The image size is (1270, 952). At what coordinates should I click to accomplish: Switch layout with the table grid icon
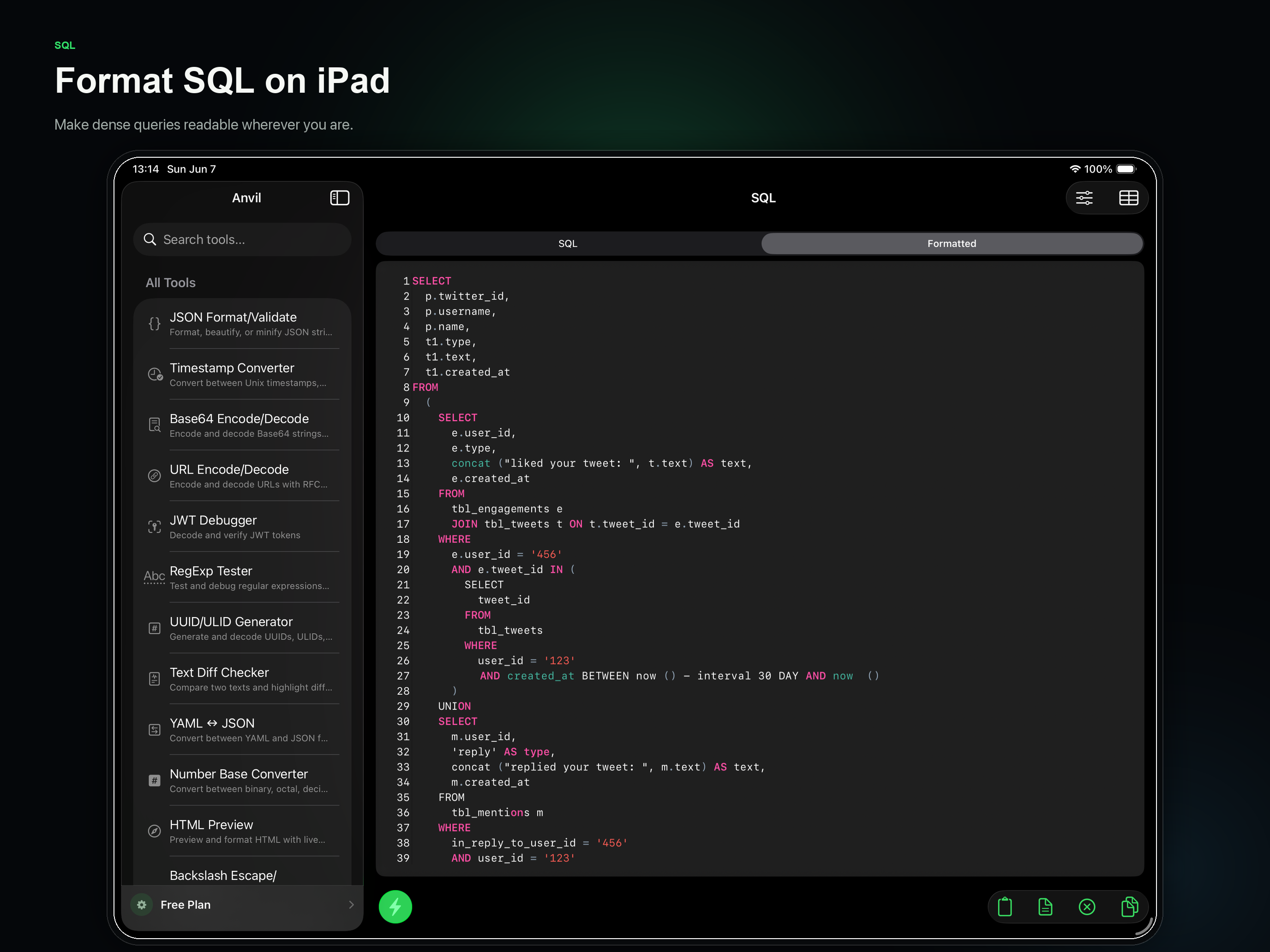tap(1128, 198)
